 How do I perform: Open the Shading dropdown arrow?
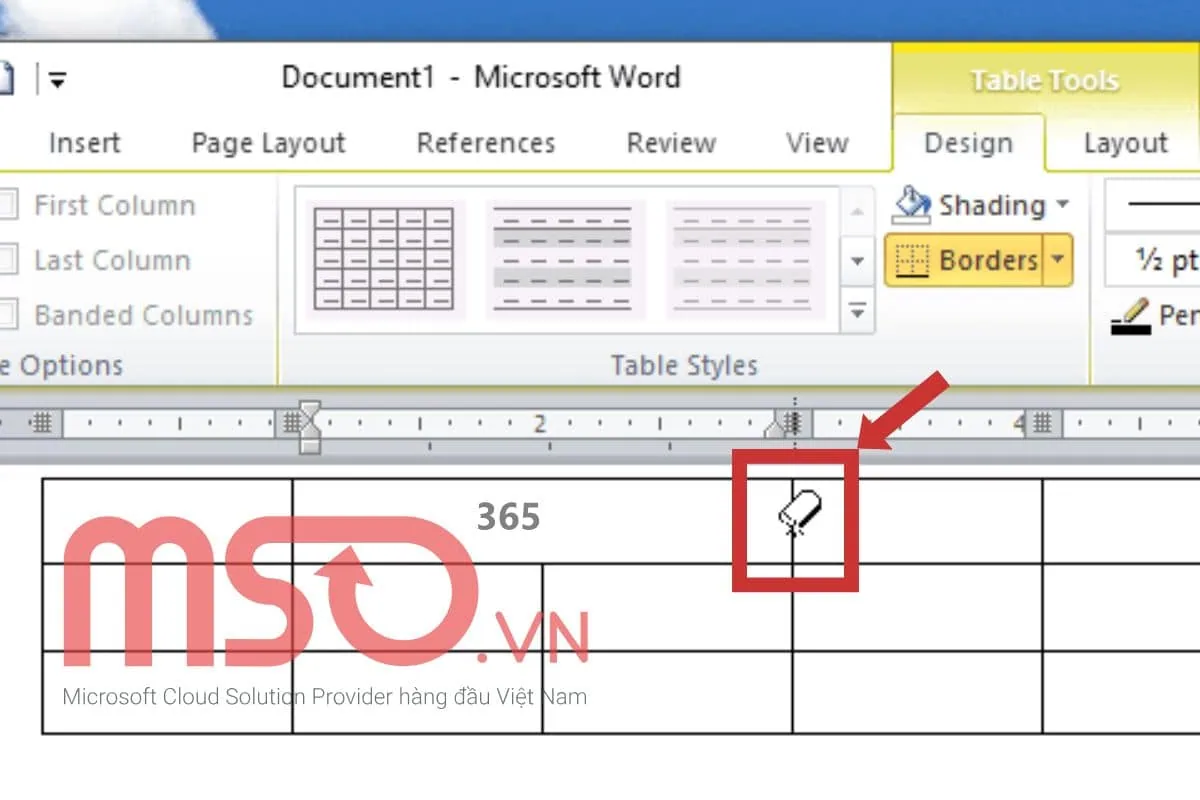pyautogui.click(x=1062, y=205)
